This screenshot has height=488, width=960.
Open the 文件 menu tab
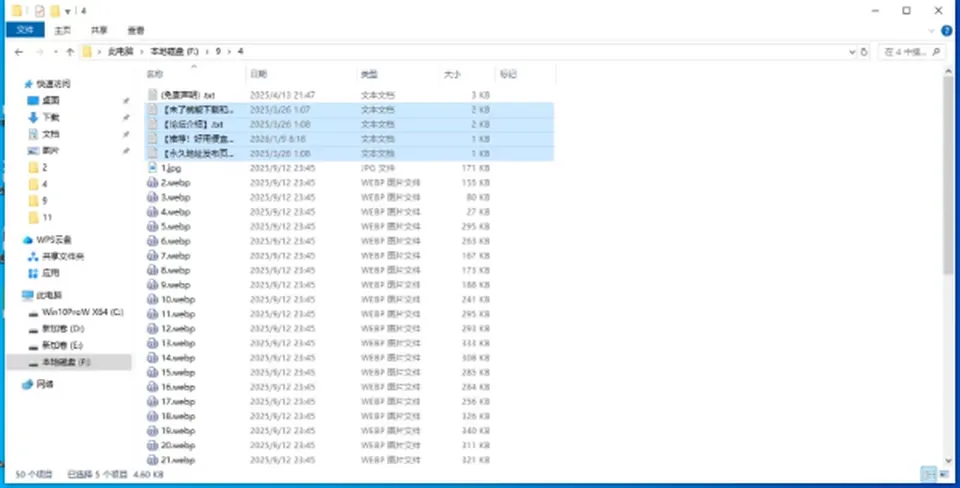click(x=25, y=30)
